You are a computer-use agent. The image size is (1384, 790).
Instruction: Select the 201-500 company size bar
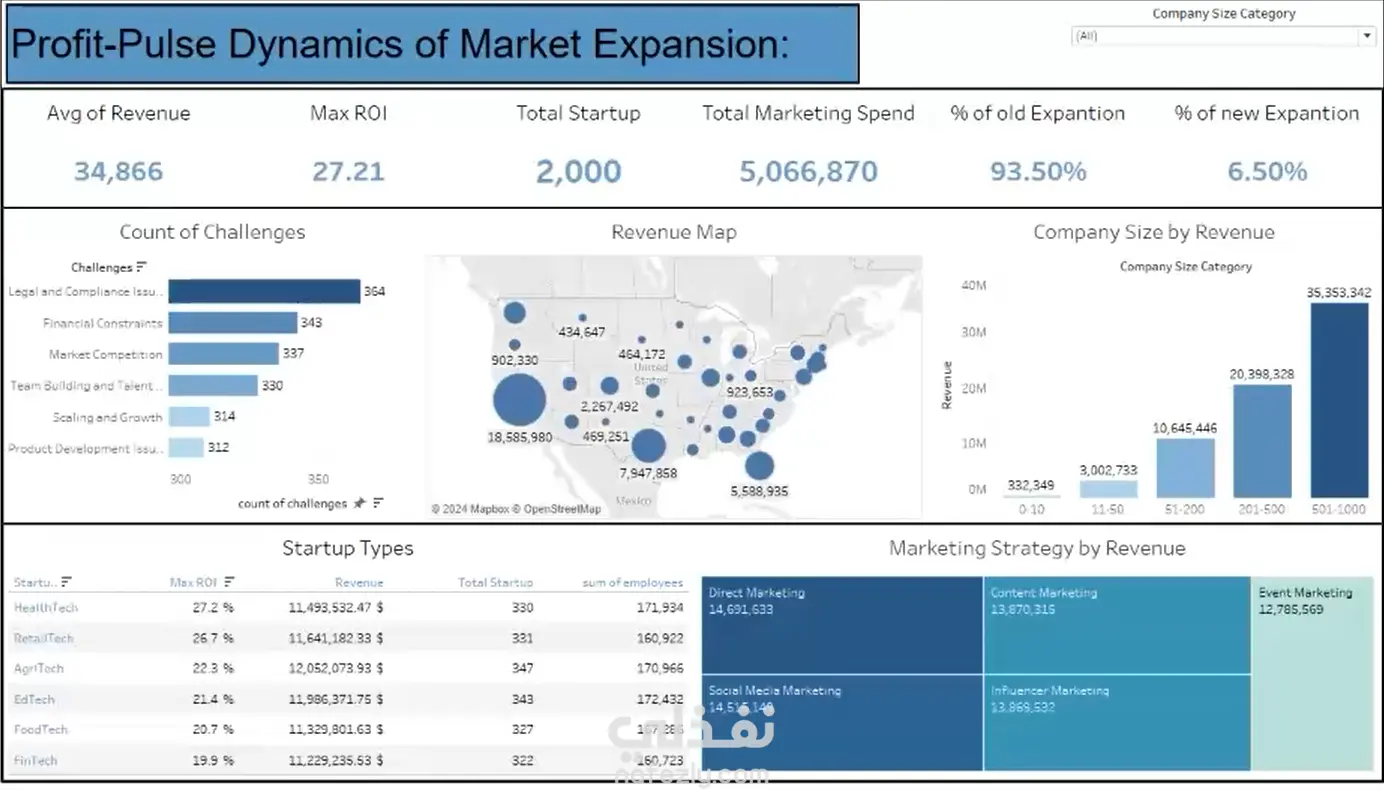click(x=1262, y=441)
